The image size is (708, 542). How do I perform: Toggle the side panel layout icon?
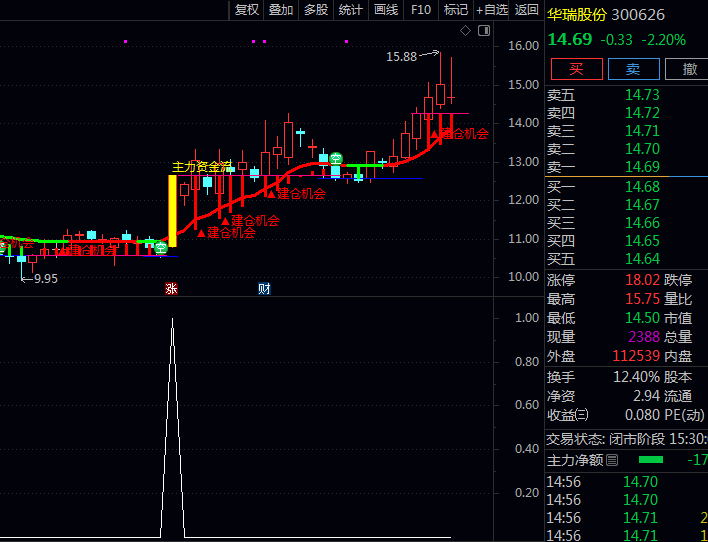pos(484,31)
